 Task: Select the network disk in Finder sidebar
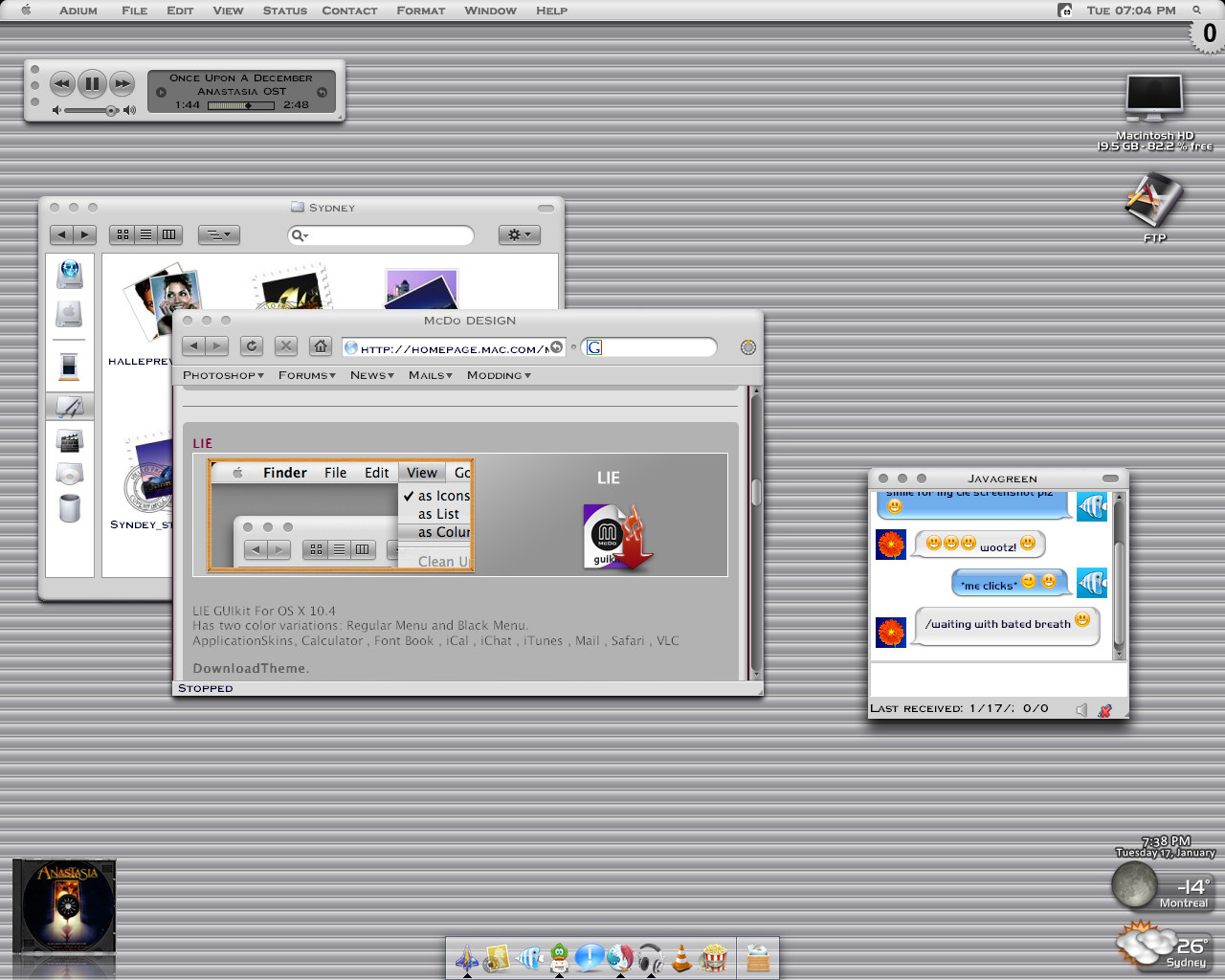[x=70, y=274]
